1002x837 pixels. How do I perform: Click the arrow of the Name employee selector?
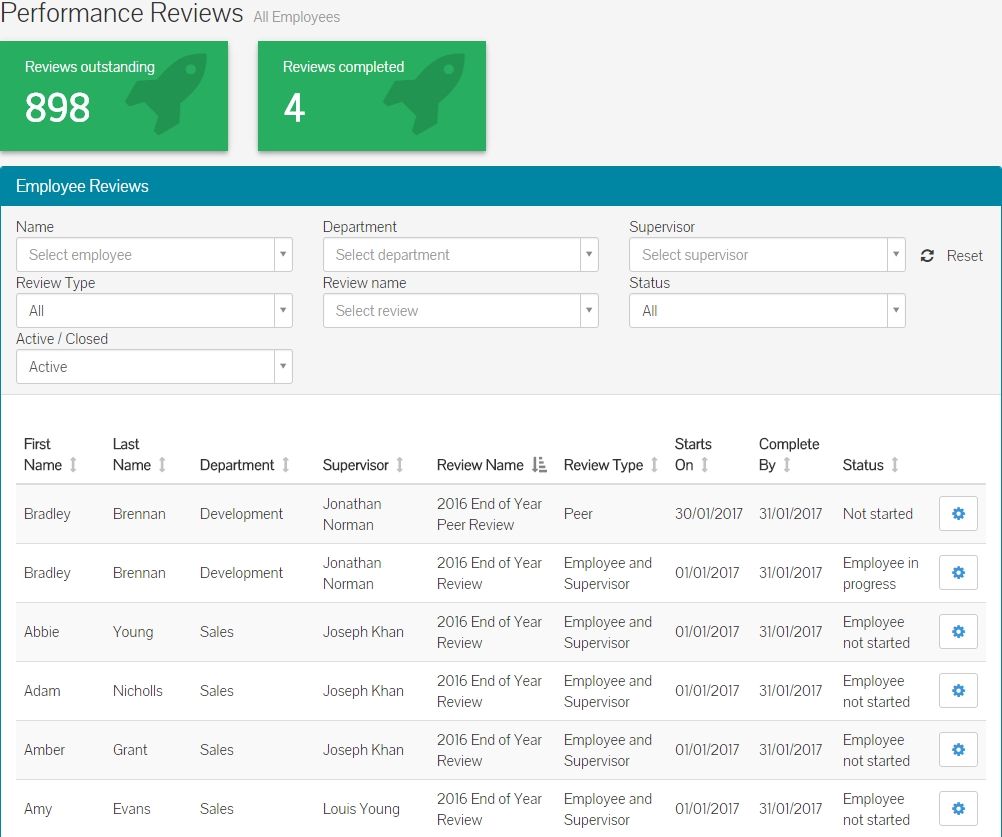pyautogui.click(x=283, y=254)
